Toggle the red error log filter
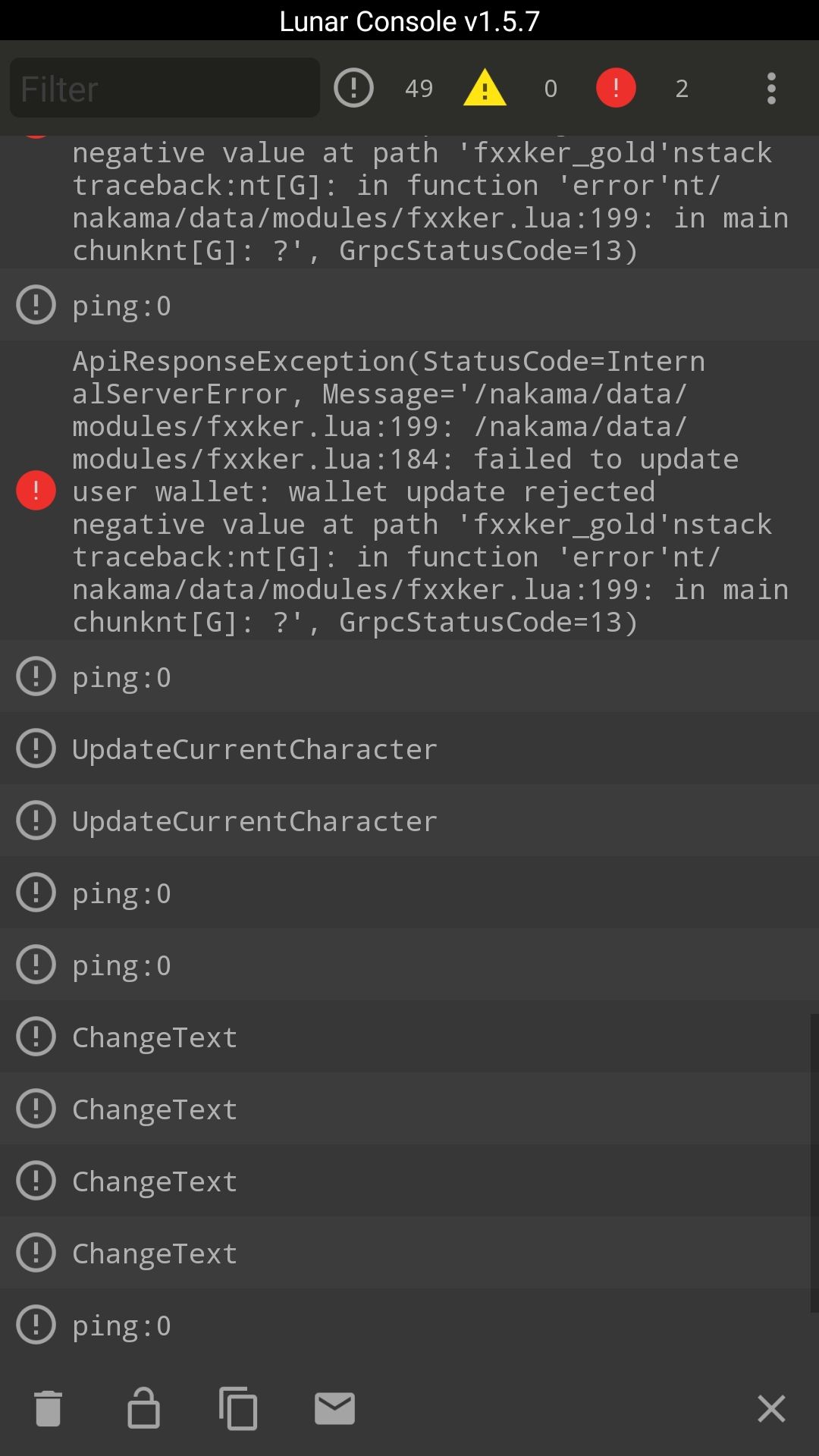This screenshot has height=1456, width=819. (x=616, y=88)
